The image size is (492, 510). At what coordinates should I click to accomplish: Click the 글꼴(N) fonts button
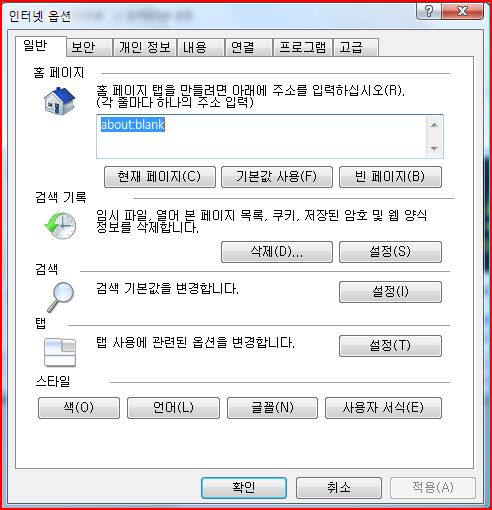click(272, 408)
